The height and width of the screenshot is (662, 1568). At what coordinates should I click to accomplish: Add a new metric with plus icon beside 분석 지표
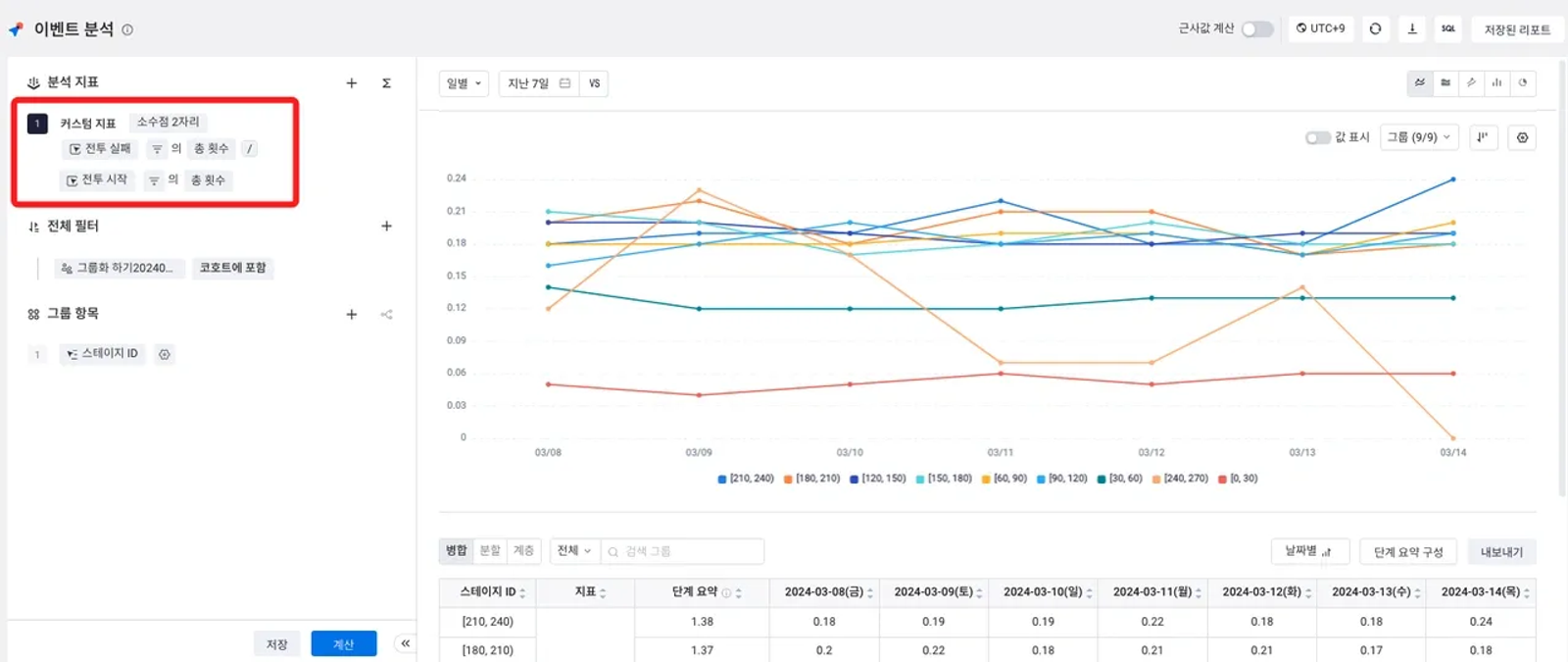352,83
